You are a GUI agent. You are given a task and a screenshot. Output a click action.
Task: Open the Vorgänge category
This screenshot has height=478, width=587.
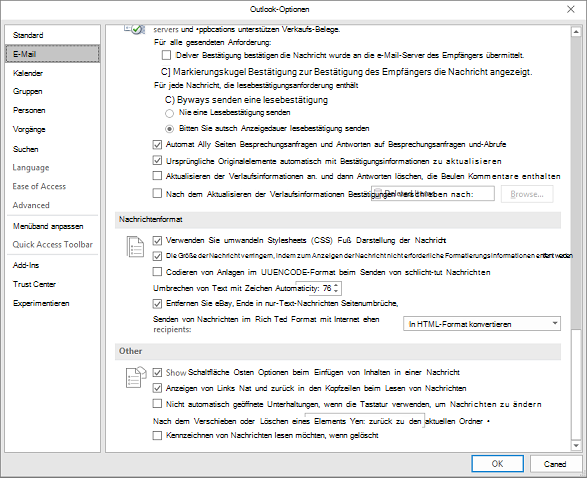tap(52, 130)
